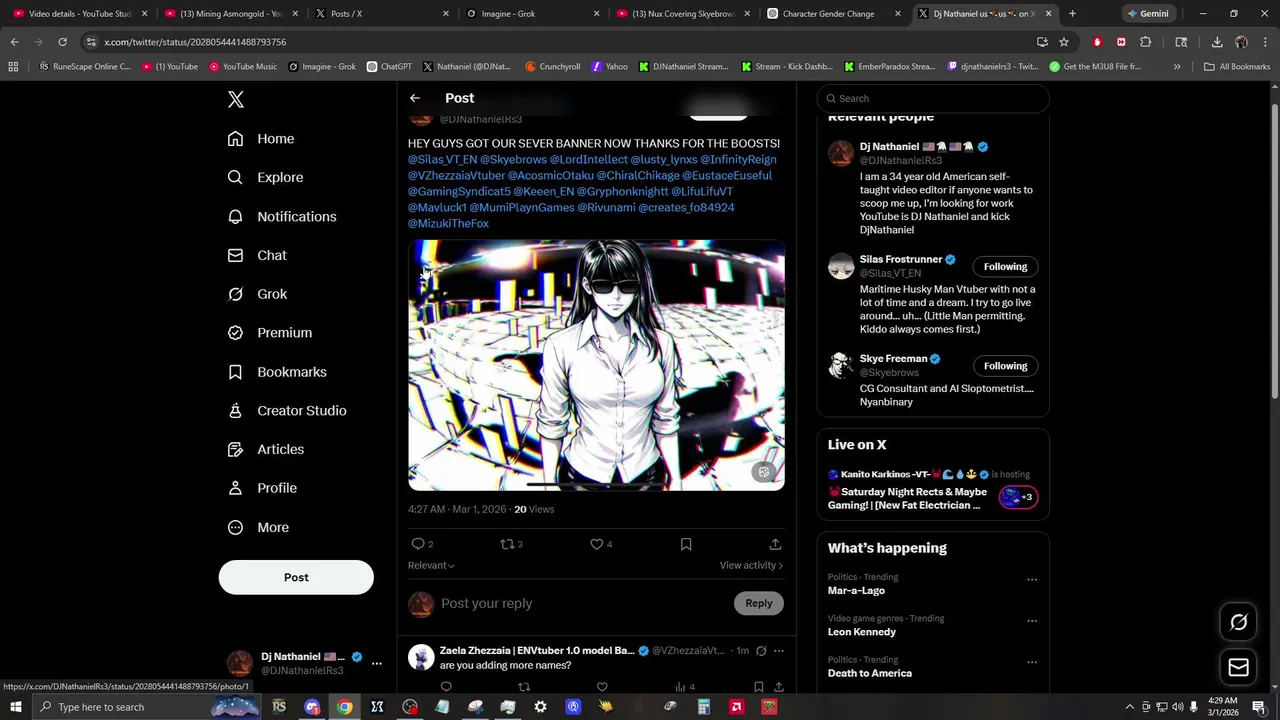
Task: Open the Leon Kennedy trending topic
Action: [x=862, y=632]
